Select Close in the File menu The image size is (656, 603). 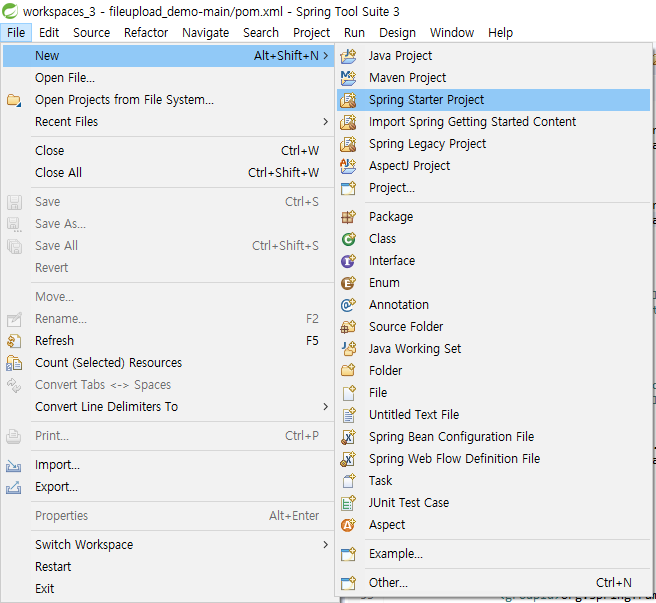point(168,151)
